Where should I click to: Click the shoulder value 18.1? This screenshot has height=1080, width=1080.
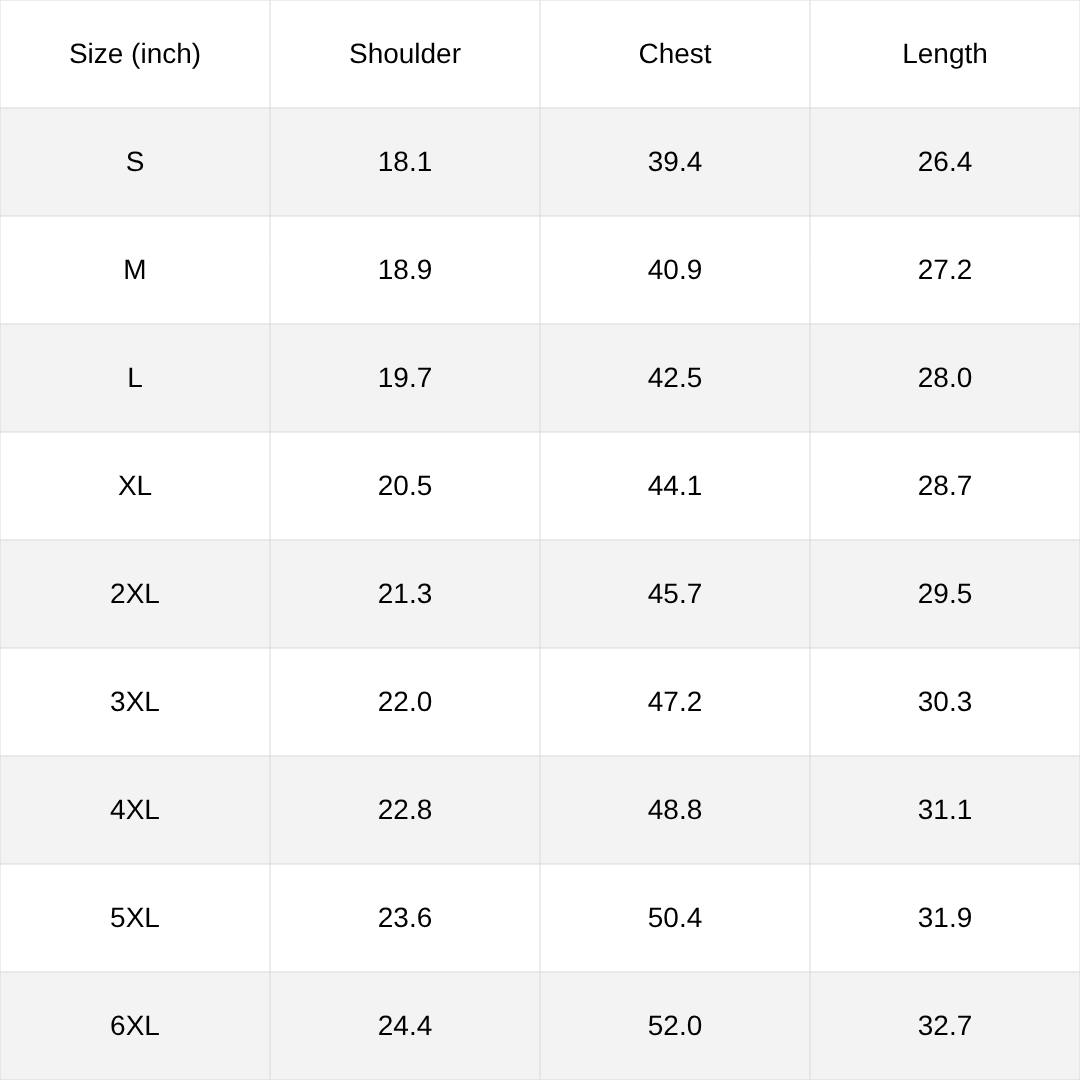405,162
